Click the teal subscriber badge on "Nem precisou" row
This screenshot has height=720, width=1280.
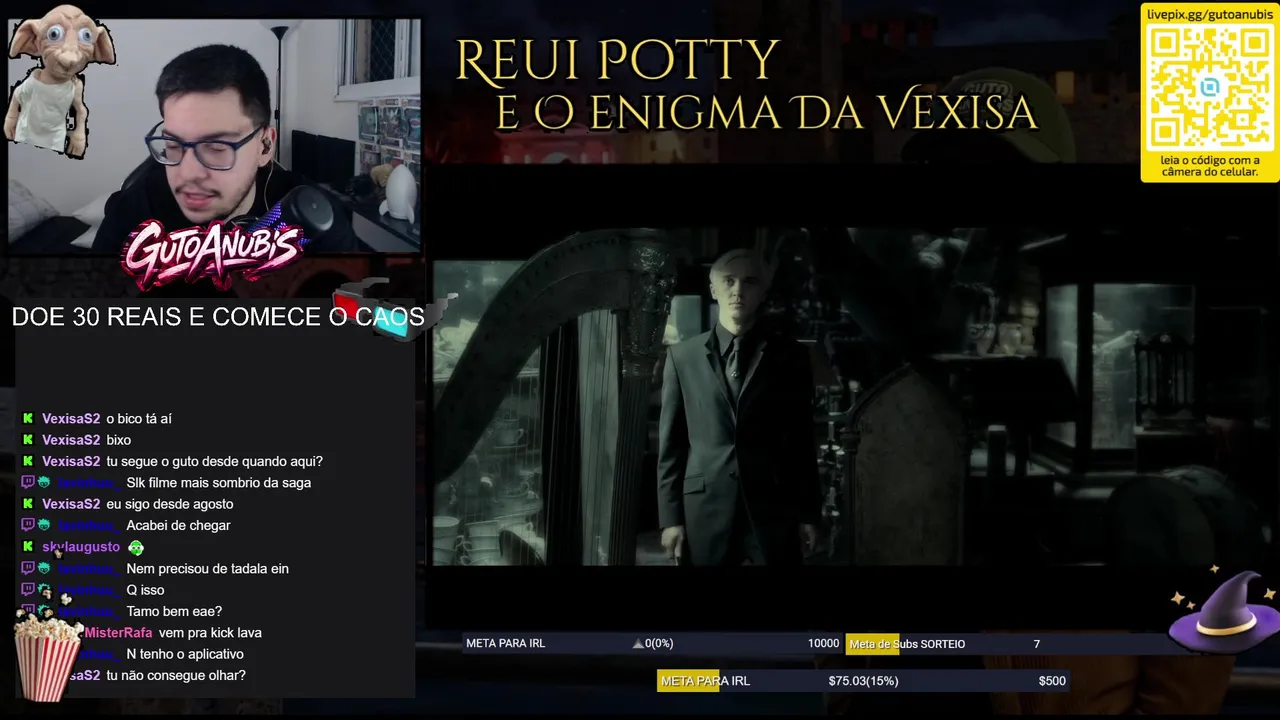coord(44,569)
